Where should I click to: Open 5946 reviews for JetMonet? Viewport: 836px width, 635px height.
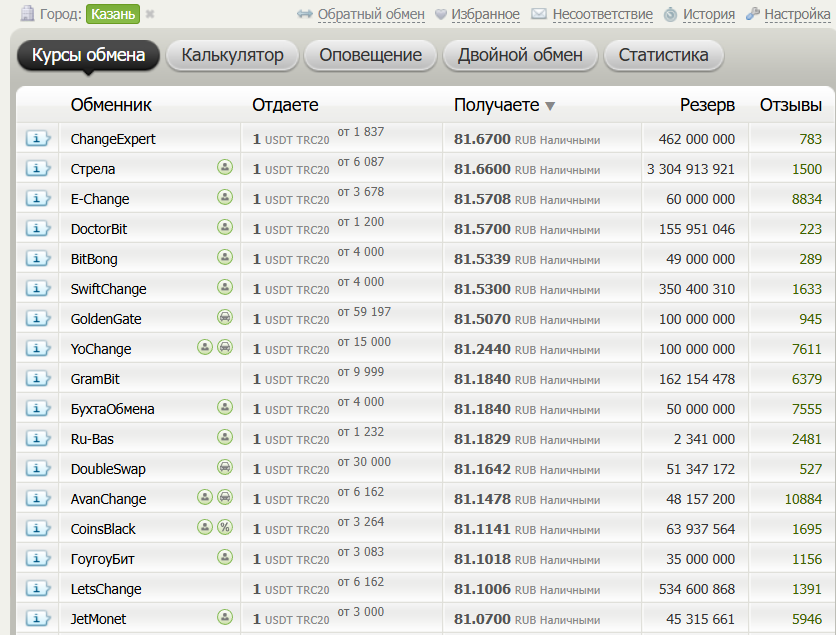[x=807, y=619]
